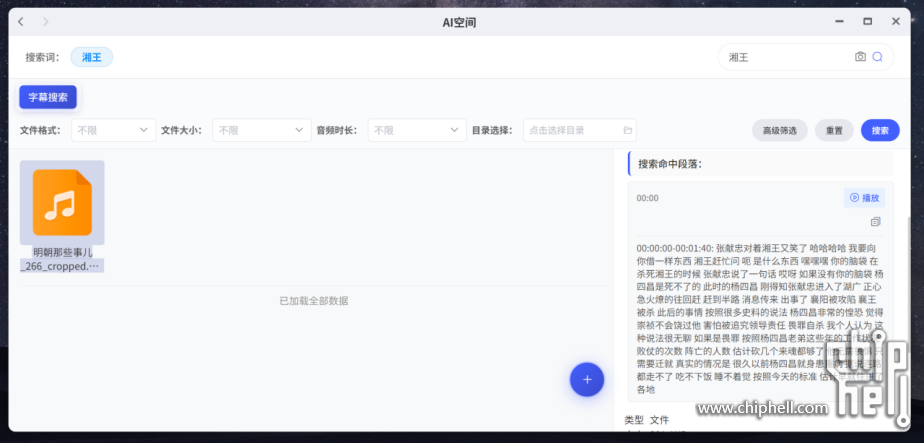Select the 字幕搜索 tab

pos(48,97)
